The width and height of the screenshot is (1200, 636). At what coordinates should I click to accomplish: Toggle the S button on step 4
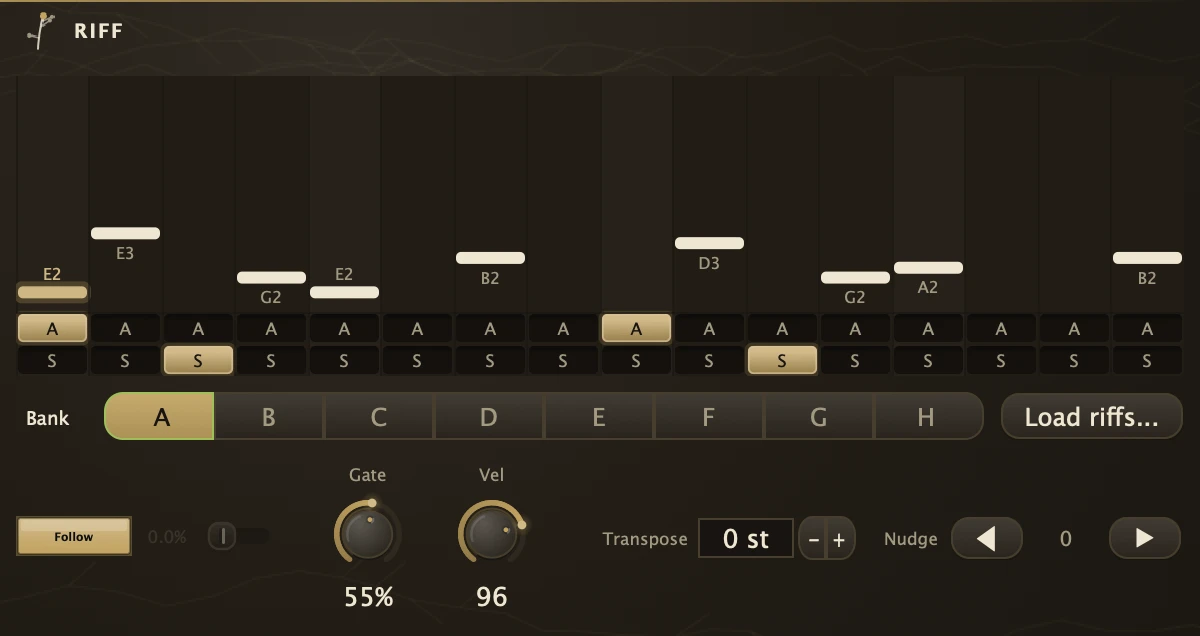click(x=271, y=361)
